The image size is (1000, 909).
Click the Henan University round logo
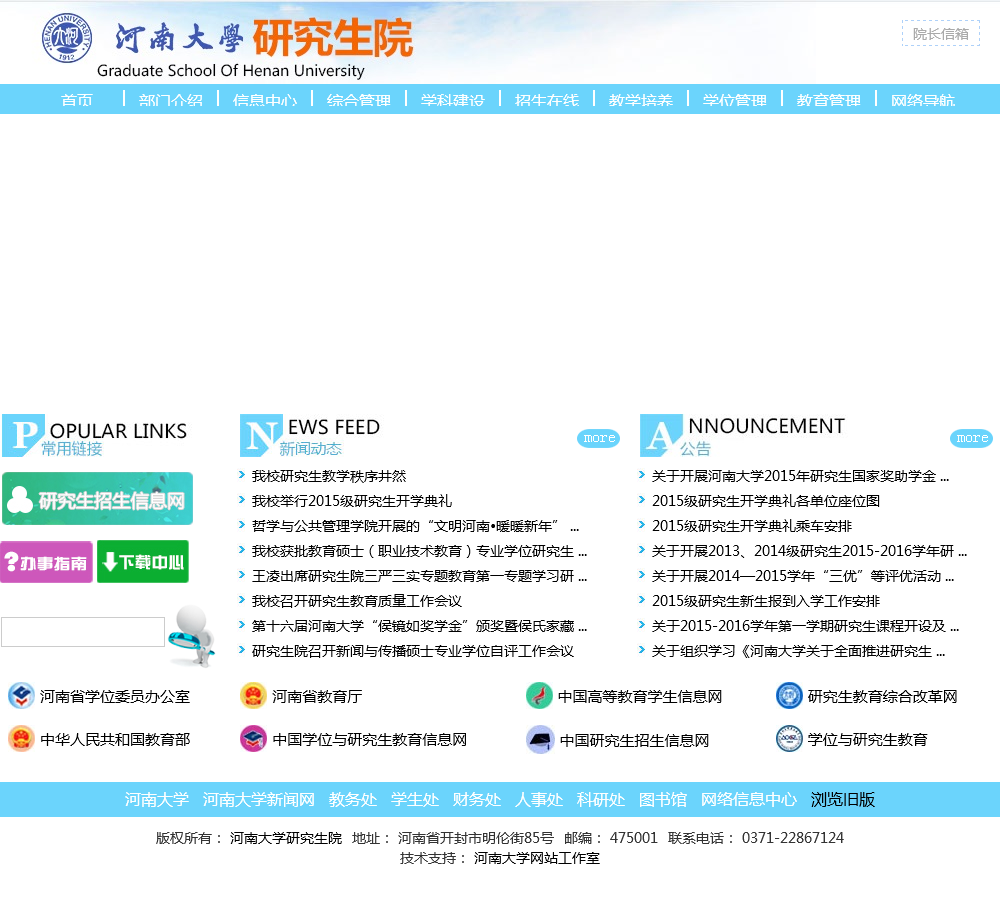pos(67,38)
